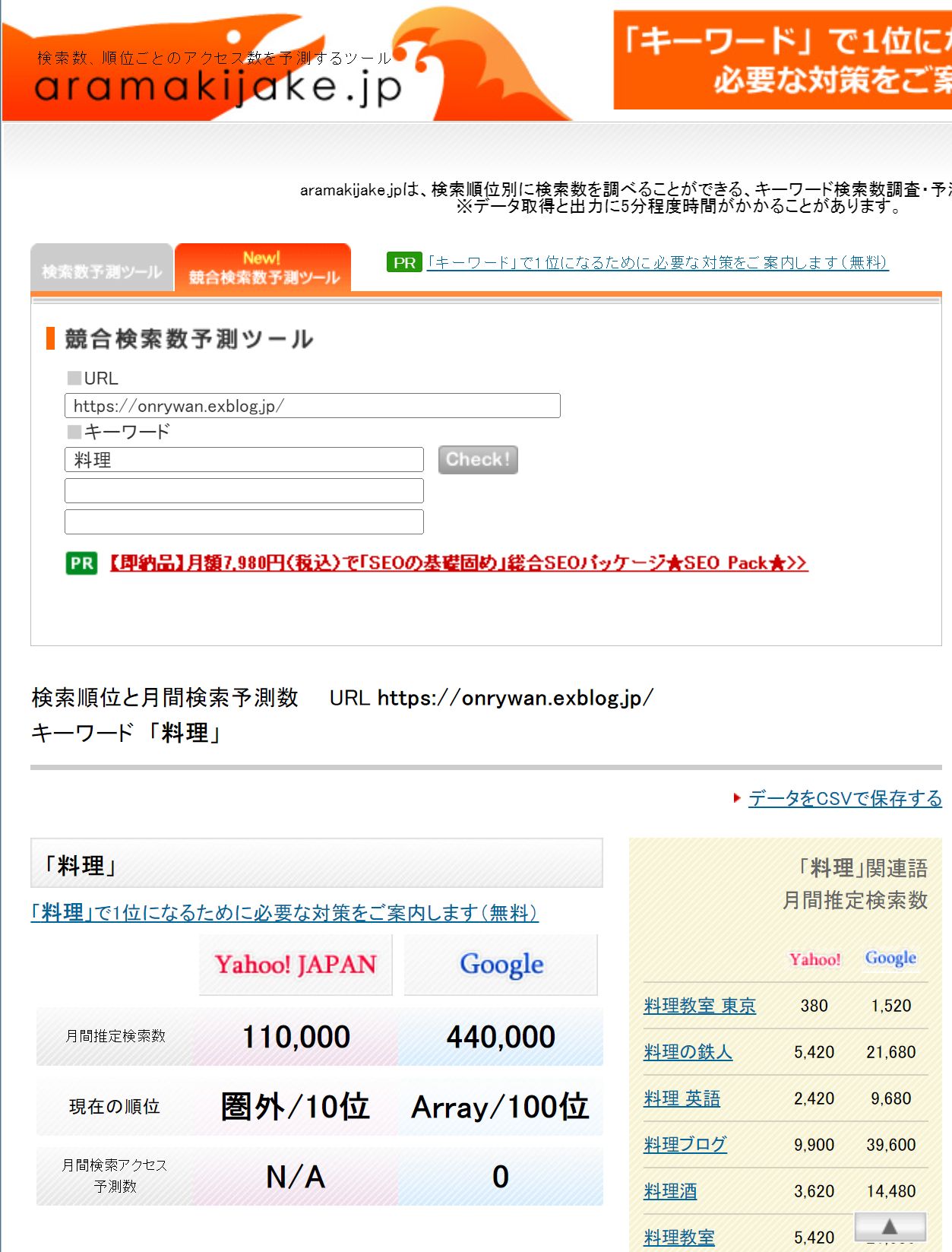Focus the URL input field
This screenshot has height=1252, width=952.
[312, 405]
